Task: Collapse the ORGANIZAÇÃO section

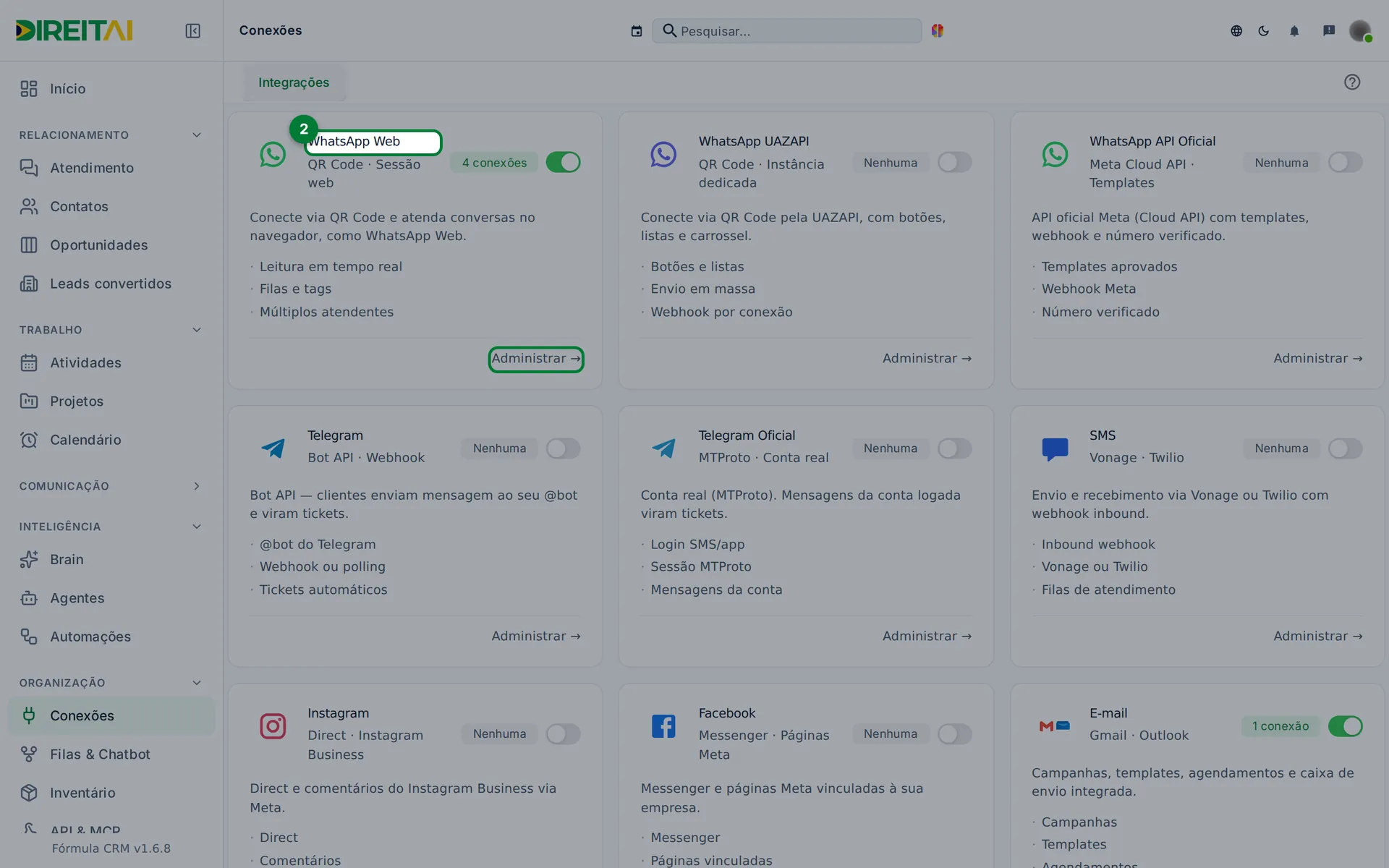Action: pos(197,683)
